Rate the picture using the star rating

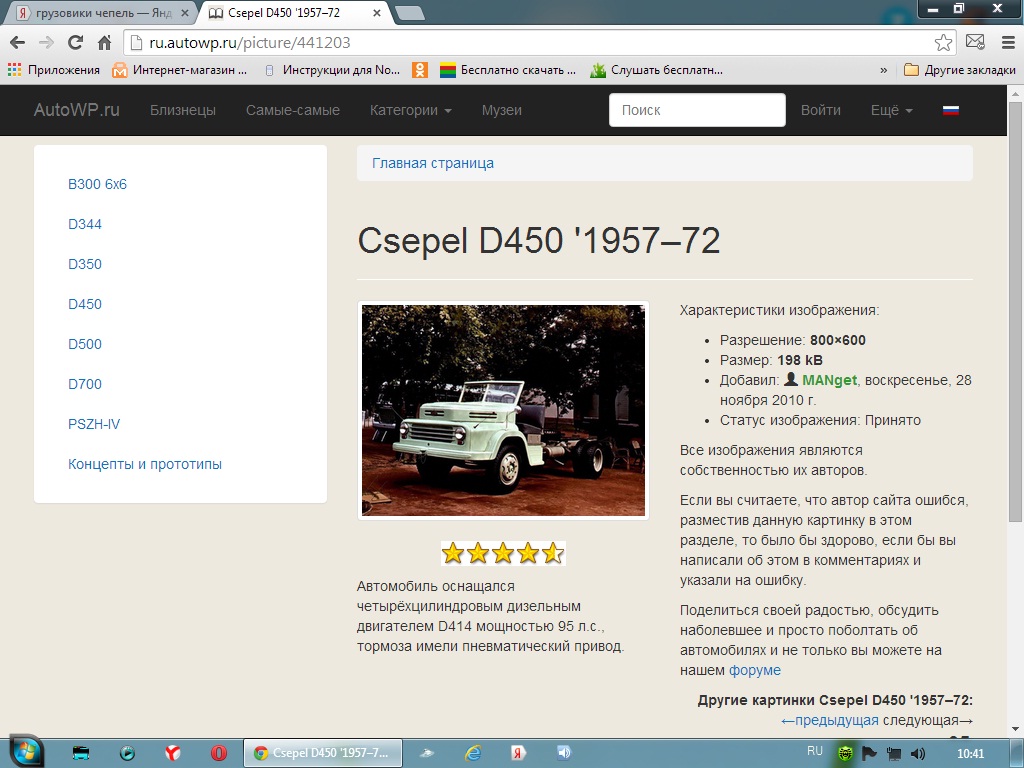pyautogui.click(x=503, y=553)
